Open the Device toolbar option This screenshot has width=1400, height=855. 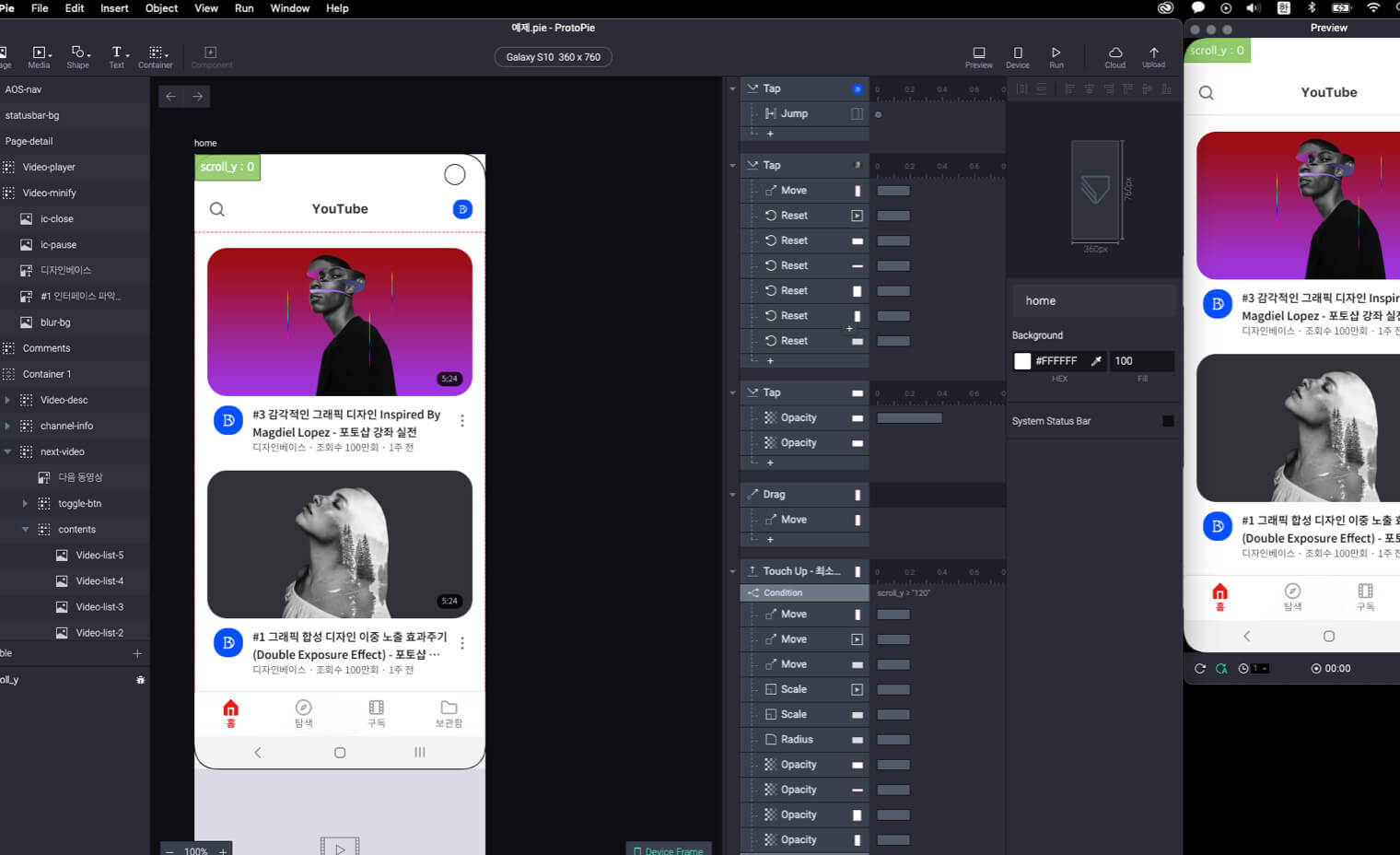point(1018,57)
